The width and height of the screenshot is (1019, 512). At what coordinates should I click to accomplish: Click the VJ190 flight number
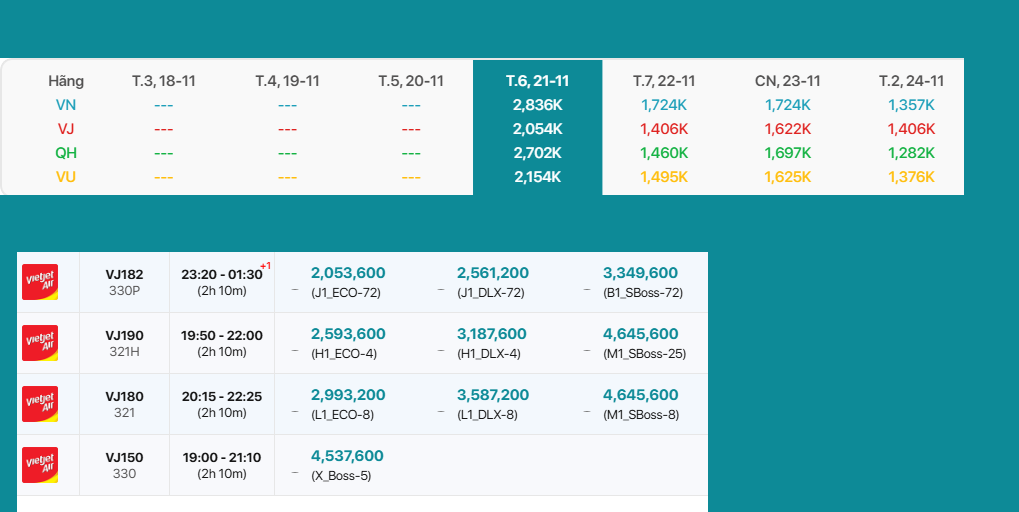click(x=124, y=335)
